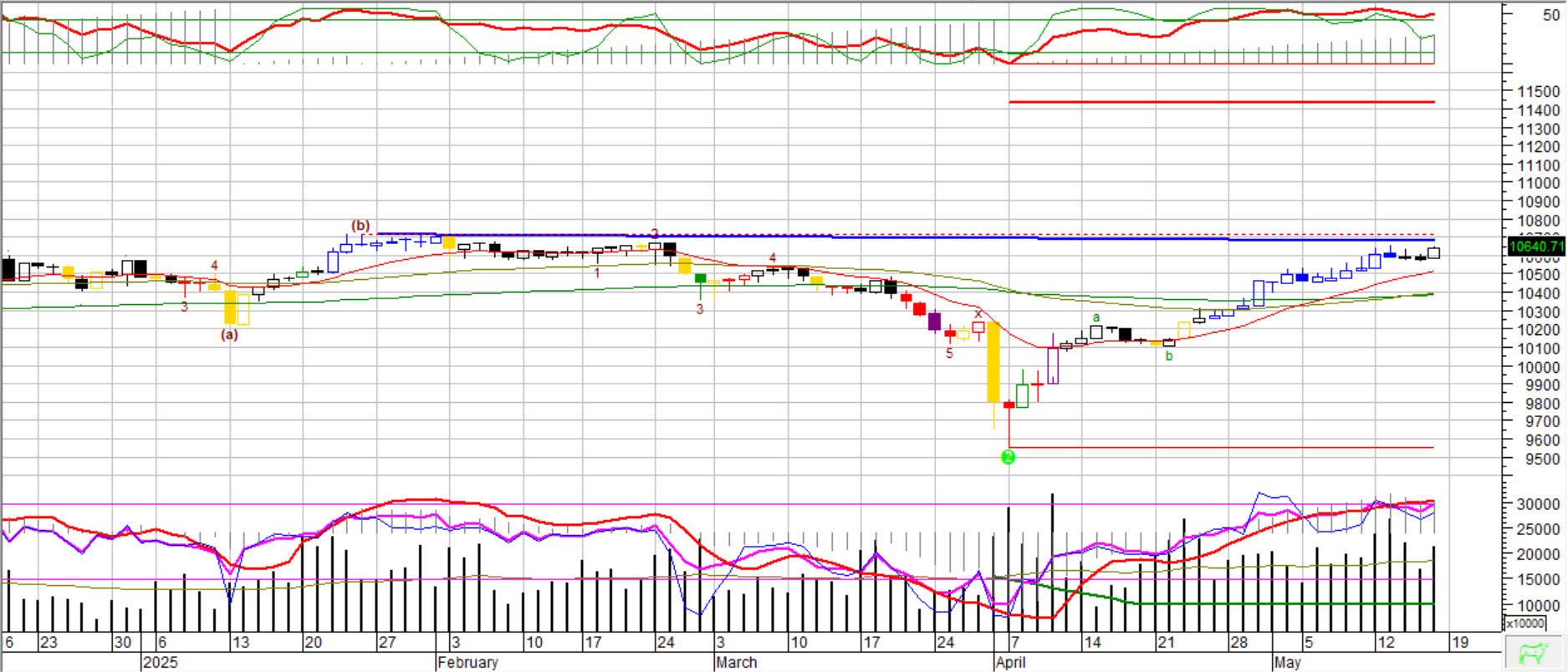1568x672 pixels.
Task: Click the green wave label a
Action: [x=1096, y=318]
